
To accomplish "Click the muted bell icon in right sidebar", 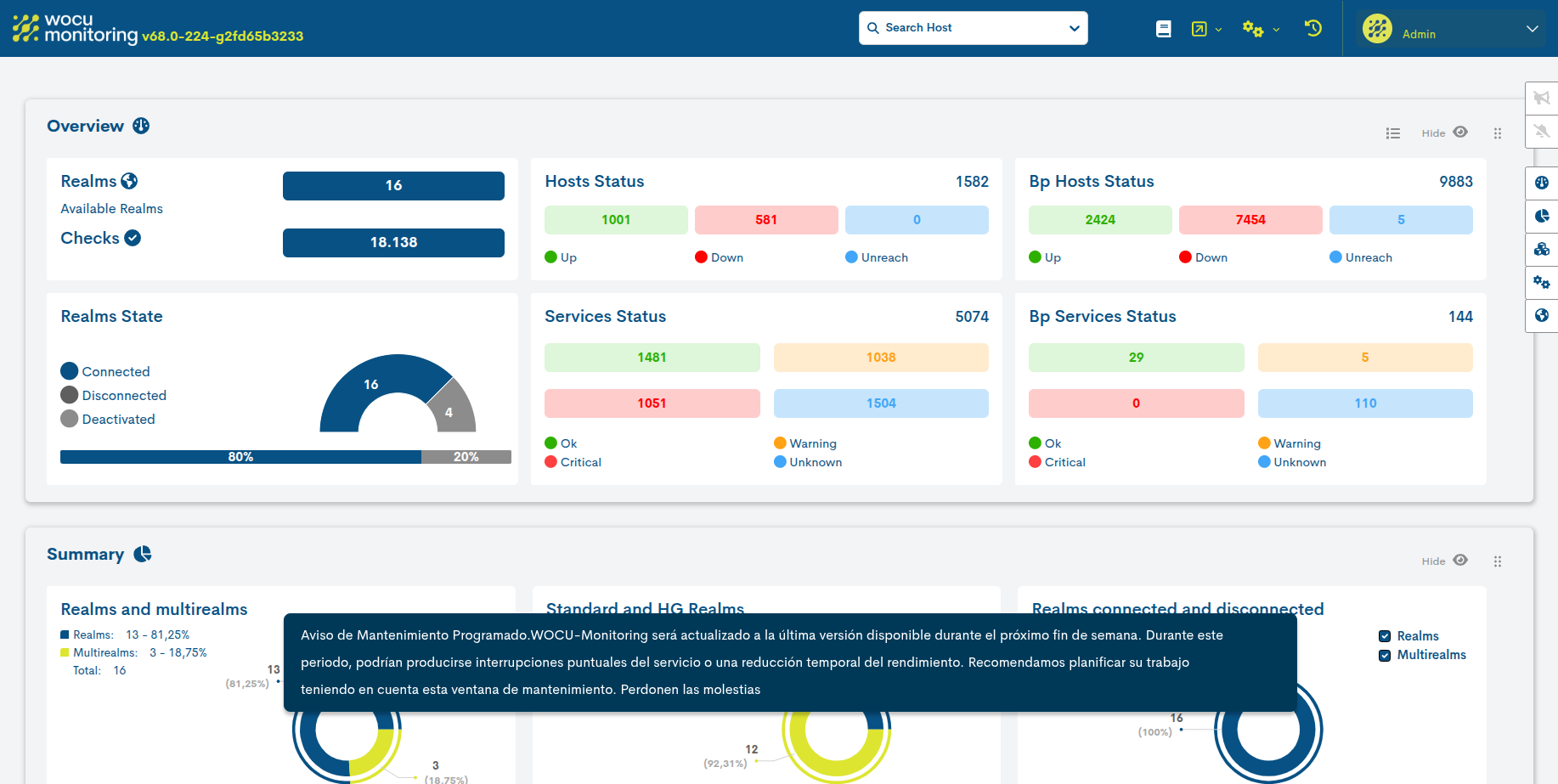I will pos(1542,132).
